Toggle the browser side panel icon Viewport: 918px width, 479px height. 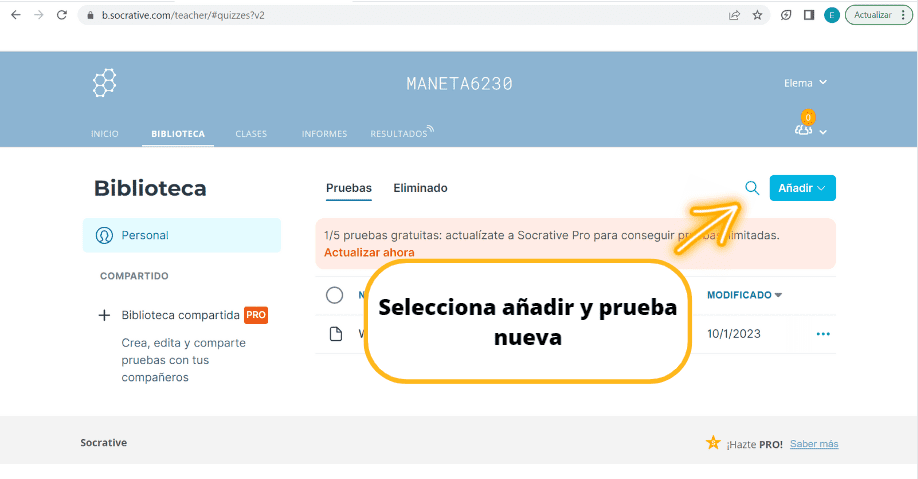pos(809,15)
